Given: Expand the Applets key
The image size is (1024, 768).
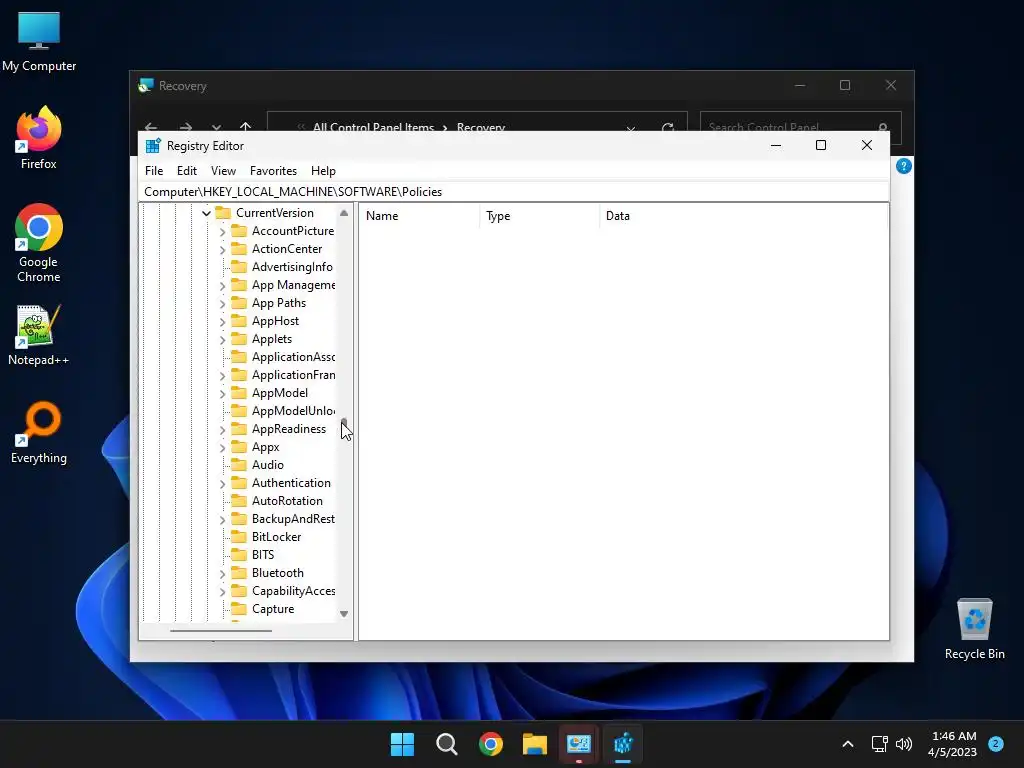Looking at the screenshot, I should point(222,340).
